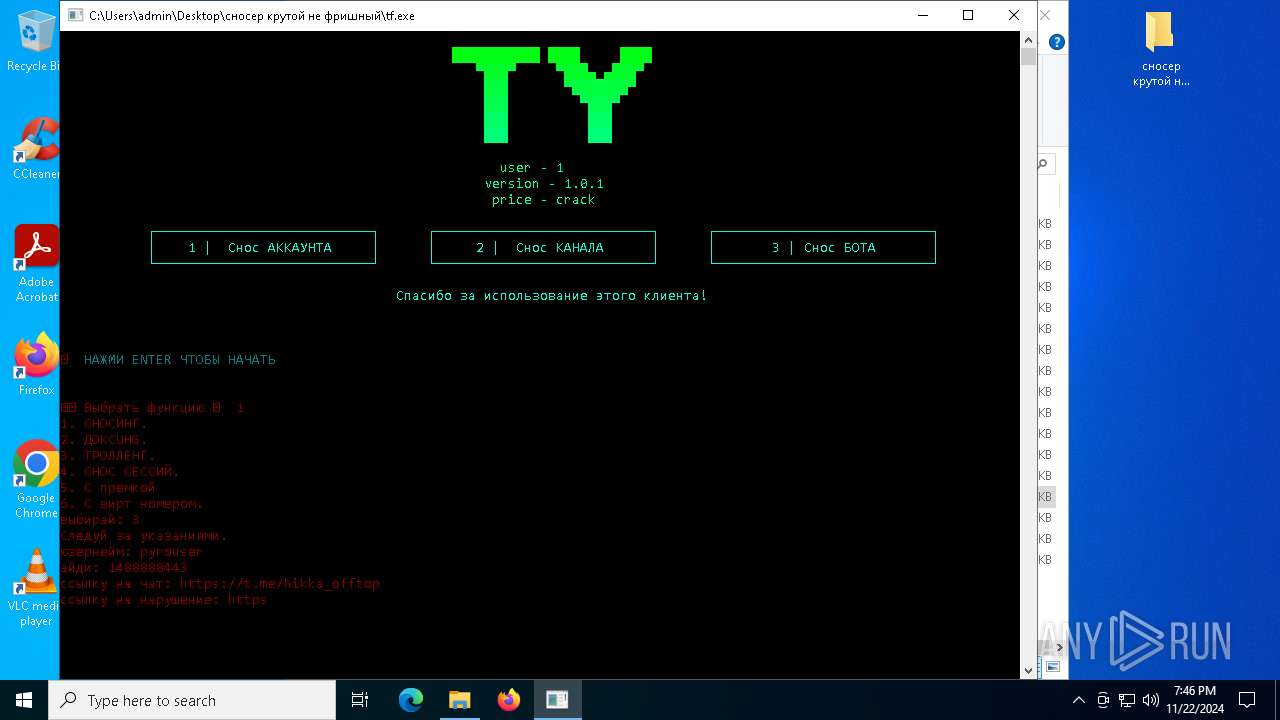Open the сносер крутой folder on desktop

coord(1160,50)
